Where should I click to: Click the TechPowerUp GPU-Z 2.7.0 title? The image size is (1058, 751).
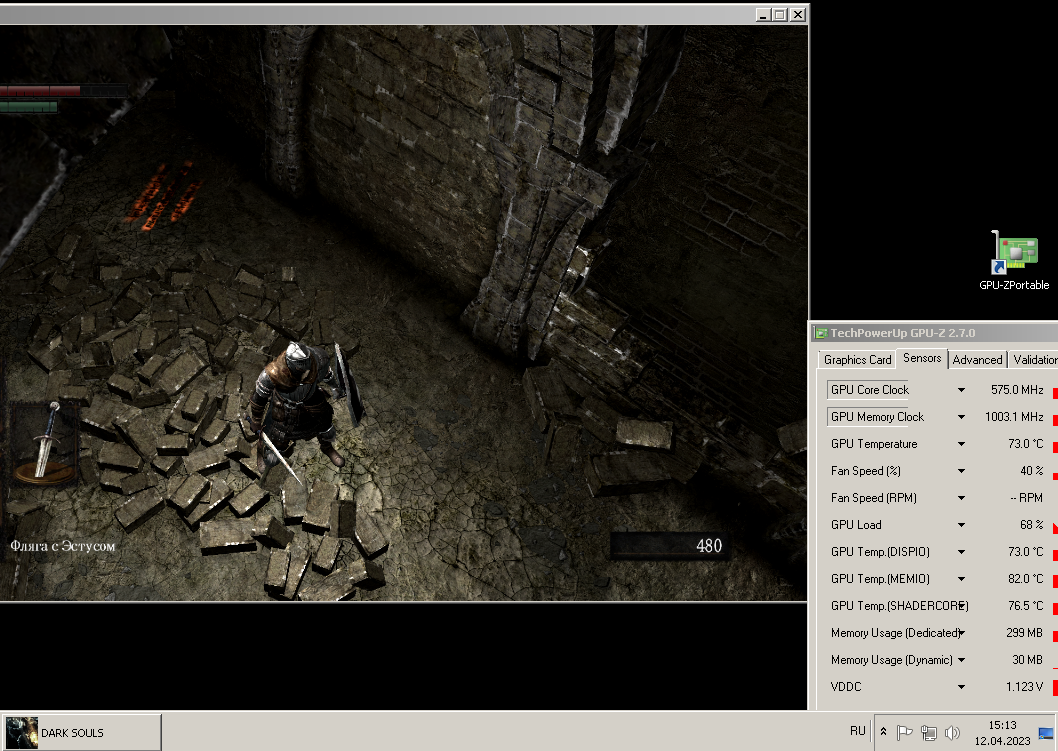pos(902,333)
